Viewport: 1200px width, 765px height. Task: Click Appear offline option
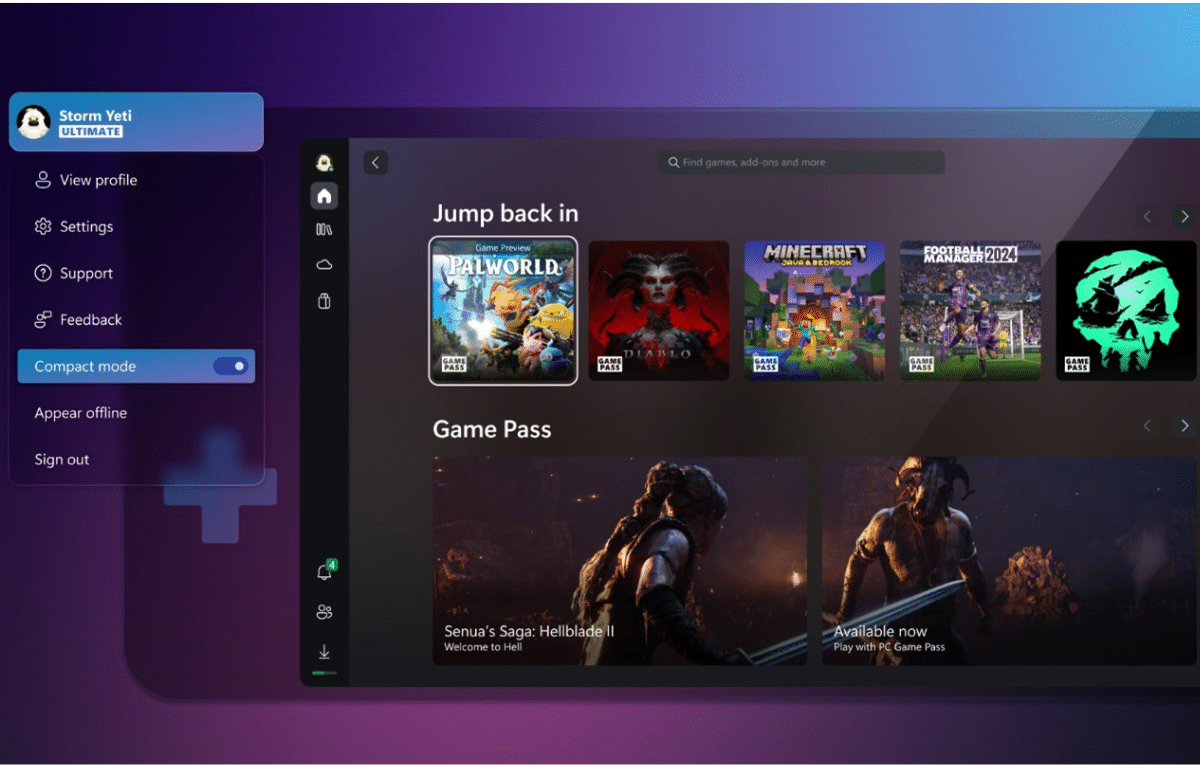coord(81,414)
